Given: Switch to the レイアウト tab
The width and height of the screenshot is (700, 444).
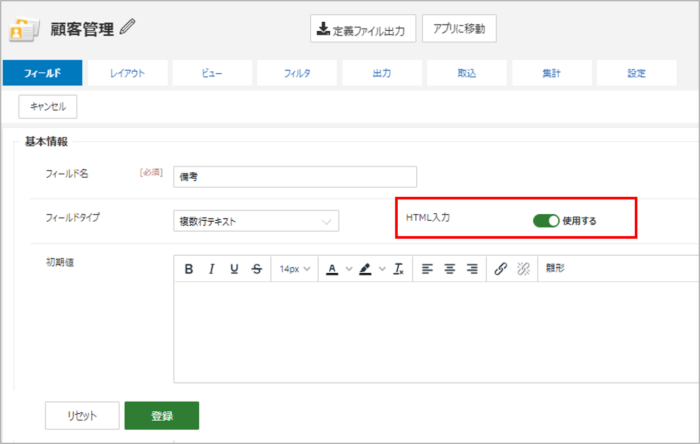Looking at the screenshot, I should coord(128,73).
